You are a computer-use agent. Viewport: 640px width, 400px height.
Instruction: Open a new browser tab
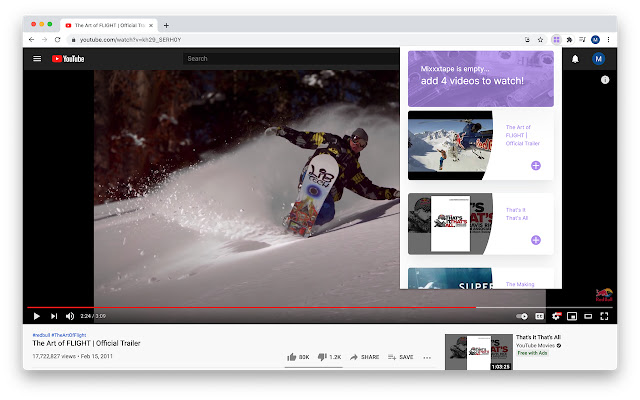click(x=166, y=25)
